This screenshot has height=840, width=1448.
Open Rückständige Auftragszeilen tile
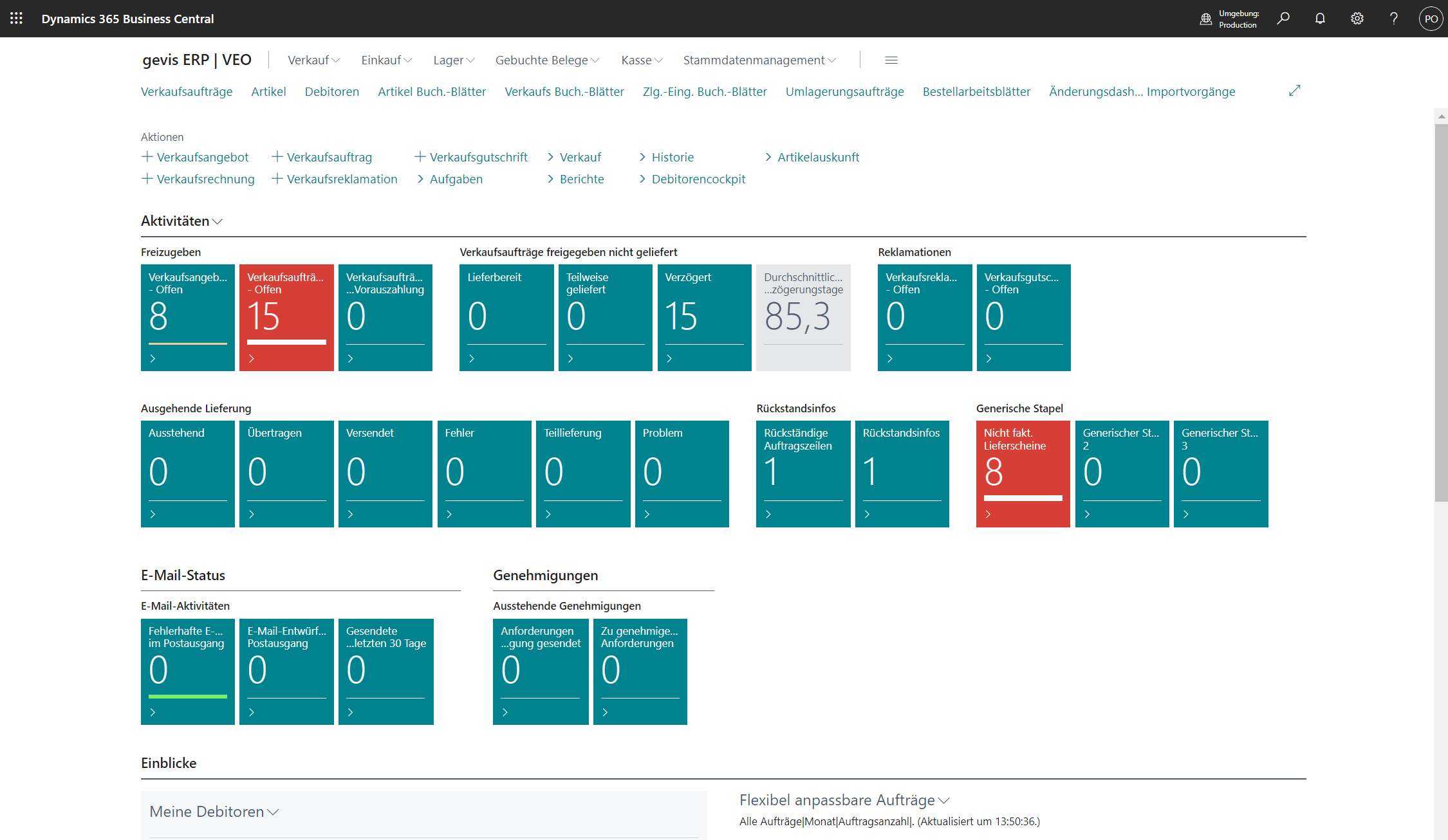pyautogui.click(x=803, y=474)
